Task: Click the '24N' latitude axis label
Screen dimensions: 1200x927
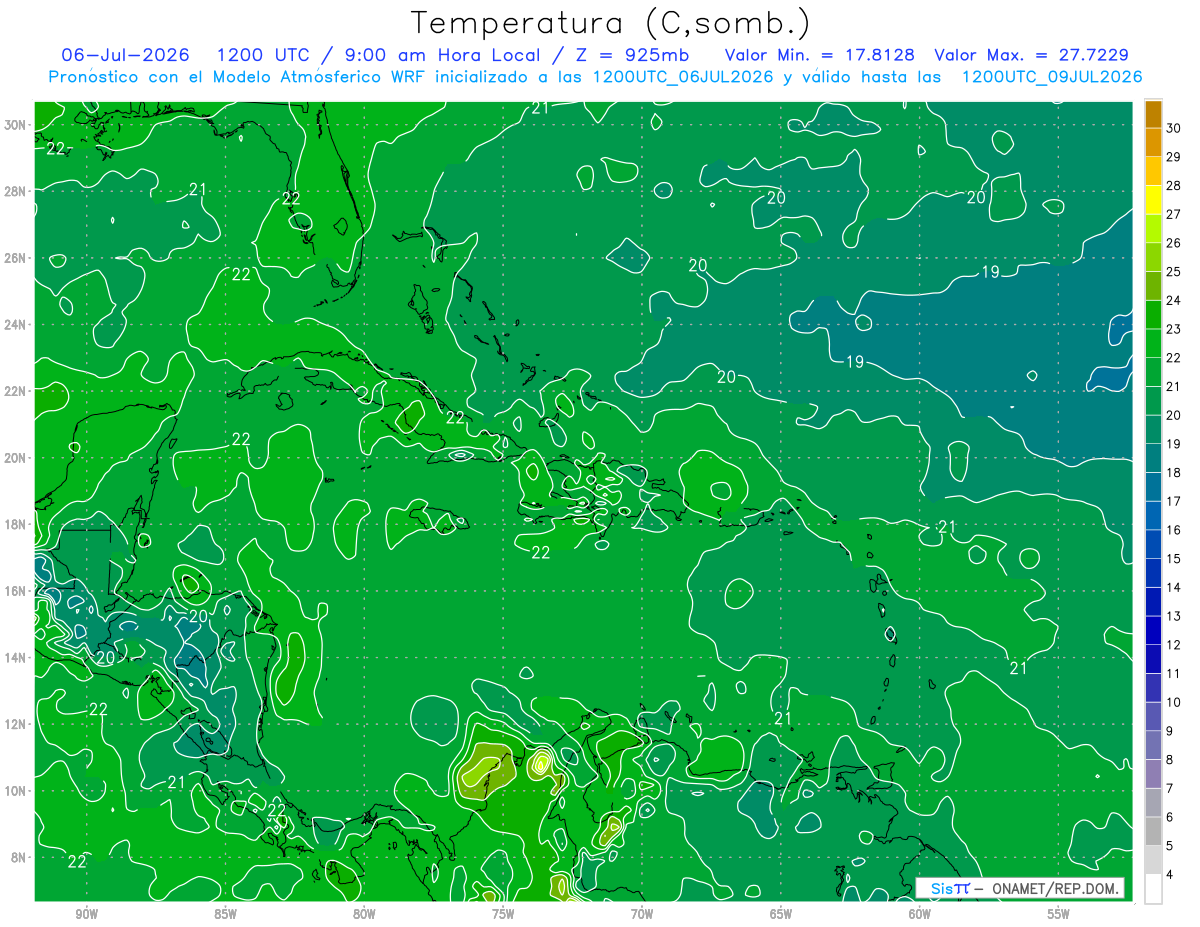Action: coord(17,324)
